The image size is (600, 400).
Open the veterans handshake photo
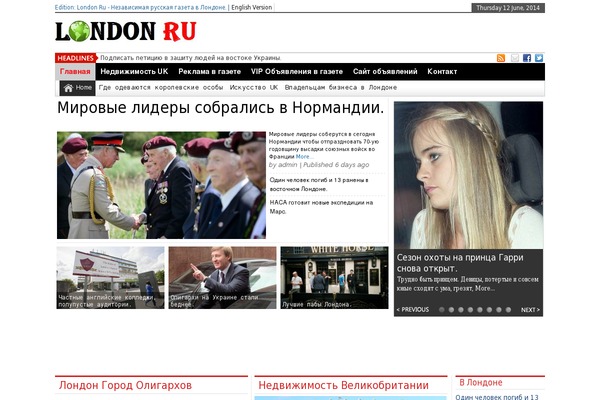pos(161,185)
